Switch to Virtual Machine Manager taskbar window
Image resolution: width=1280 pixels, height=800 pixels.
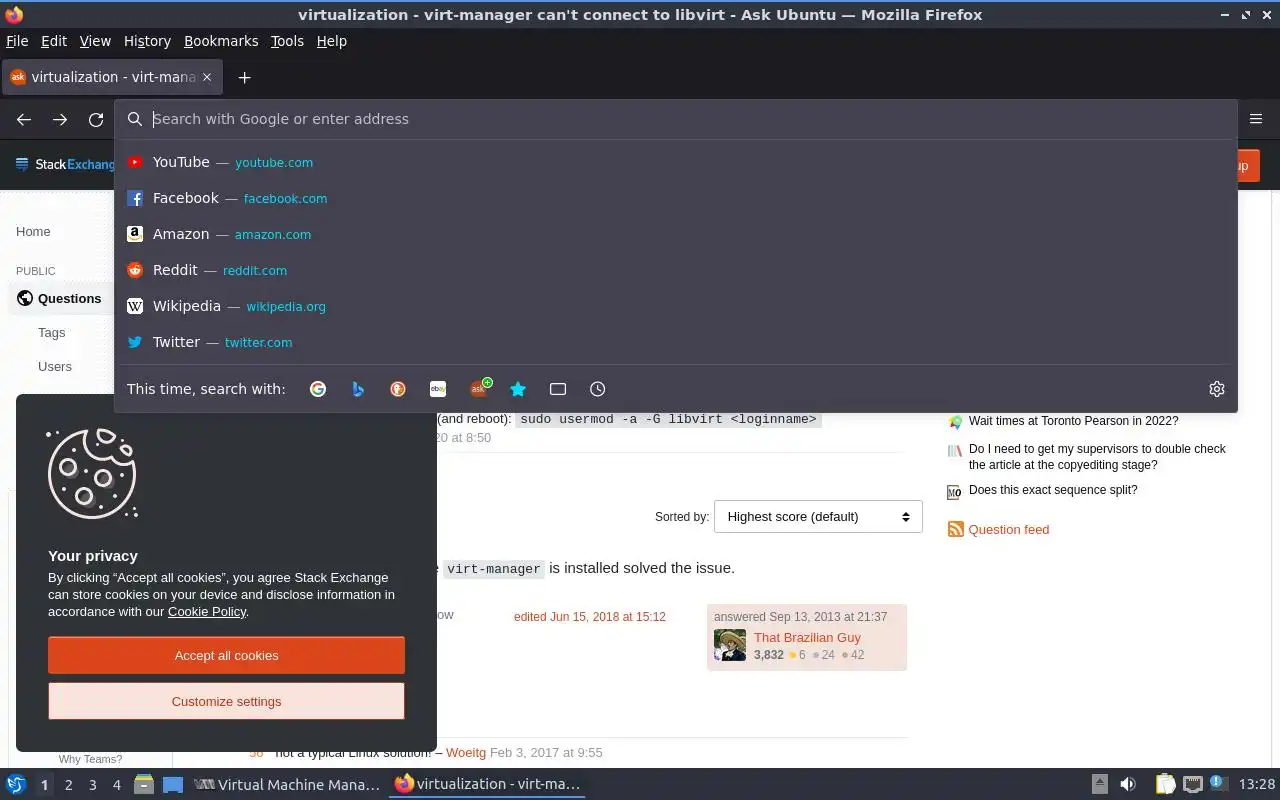[x=287, y=784]
